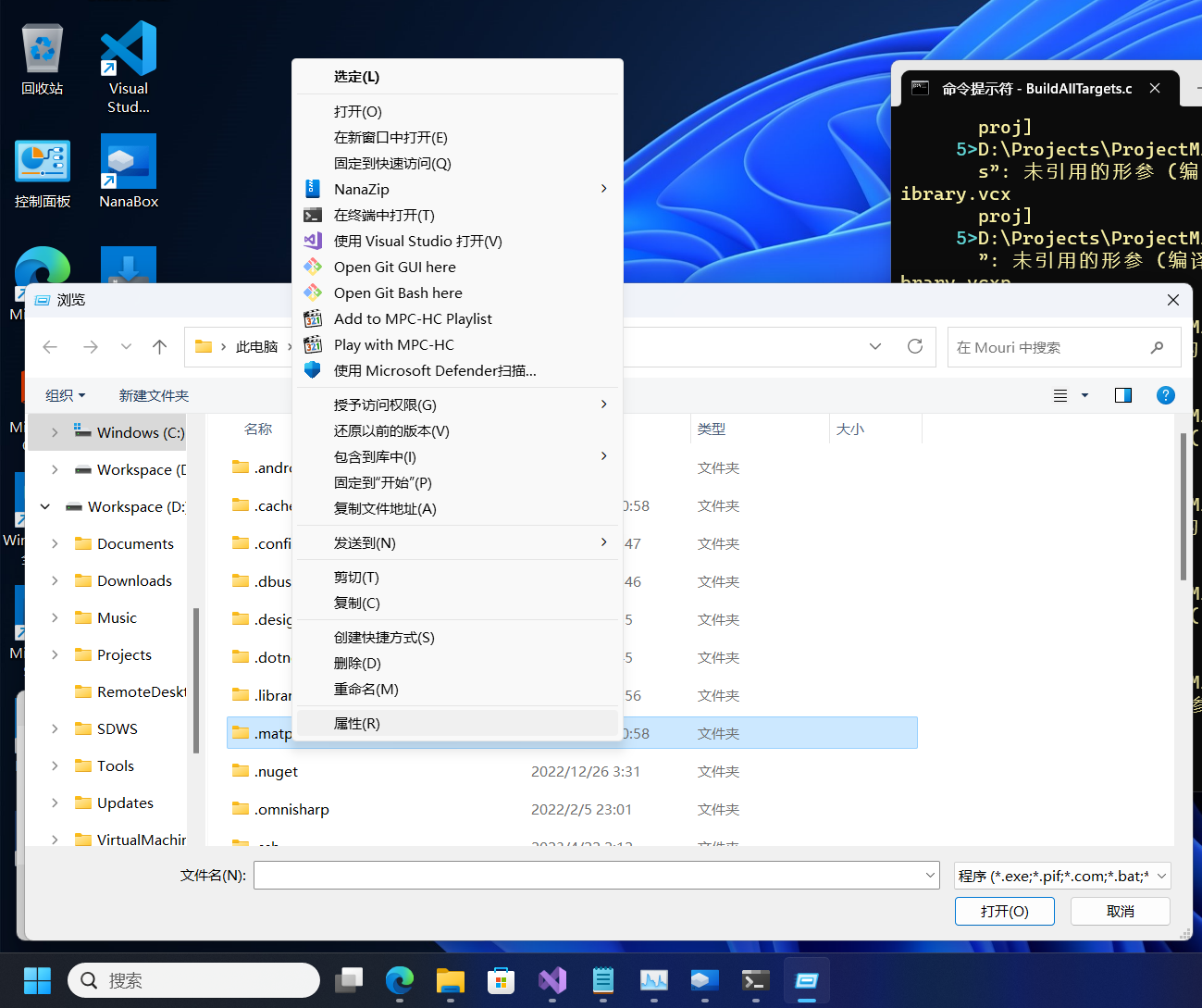Click the 新建文件夹 button
The height and width of the screenshot is (1008, 1202).
(x=154, y=394)
